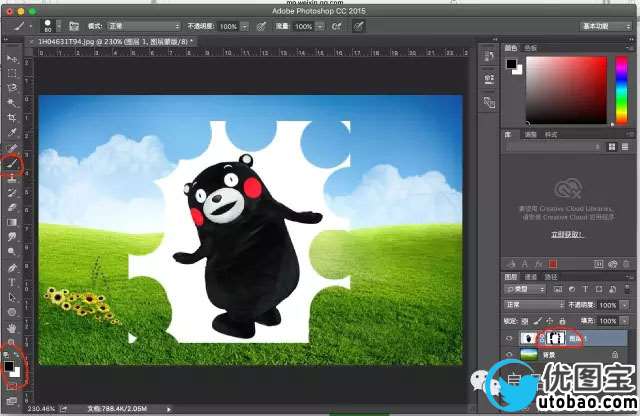Select the Path Selection tool
Screen dimensions: 640x416
[12, 297]
